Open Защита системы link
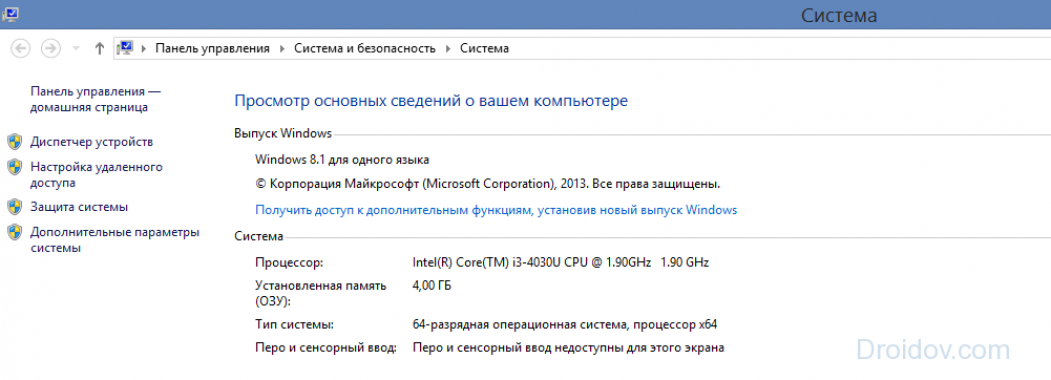Image resolution: width=1051 pixels, height=380 pixels. click(x=79, y=207)
